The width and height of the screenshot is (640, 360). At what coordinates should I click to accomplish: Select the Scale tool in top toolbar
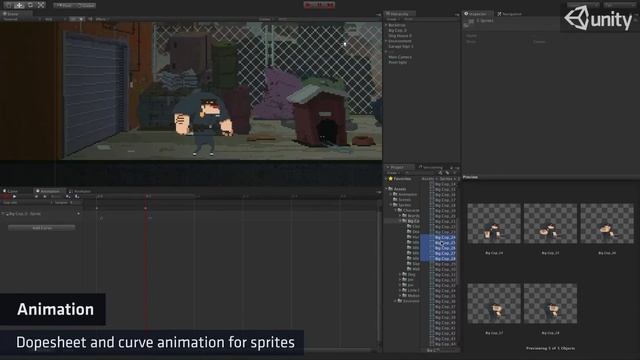tap(40, 5)
